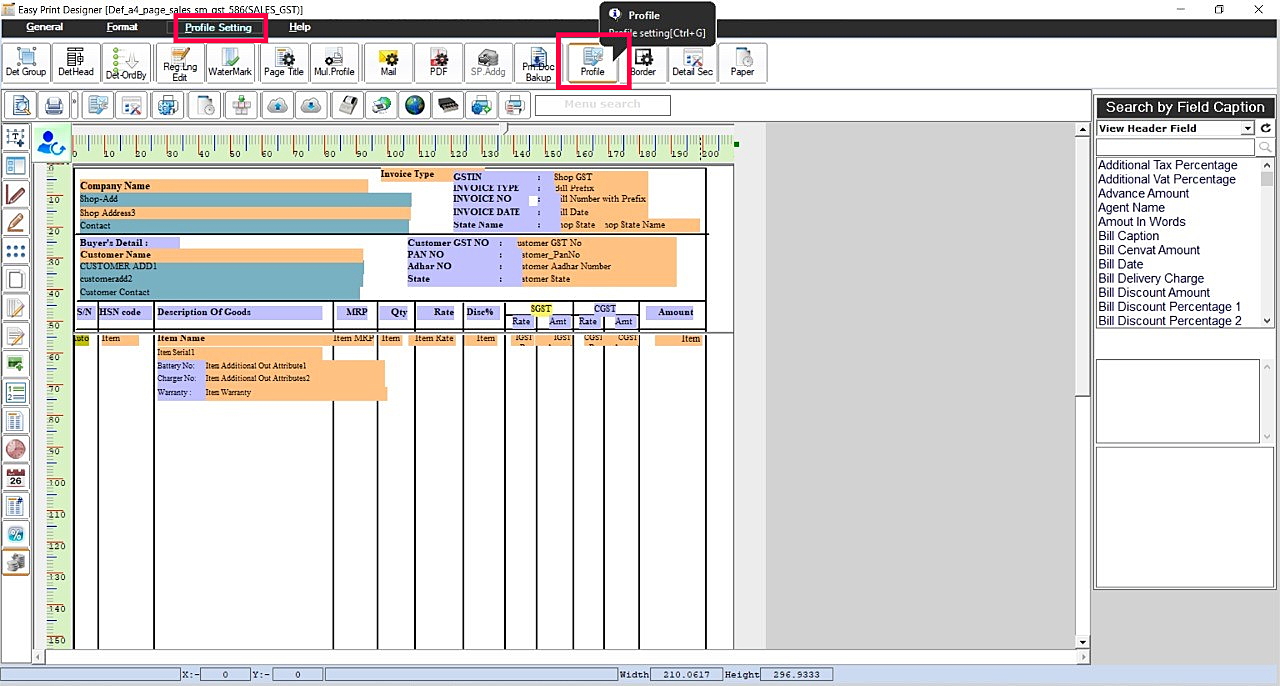Select Customer Name field on canvas
This screenshot has width=1280, height=686.
(219, 255)
